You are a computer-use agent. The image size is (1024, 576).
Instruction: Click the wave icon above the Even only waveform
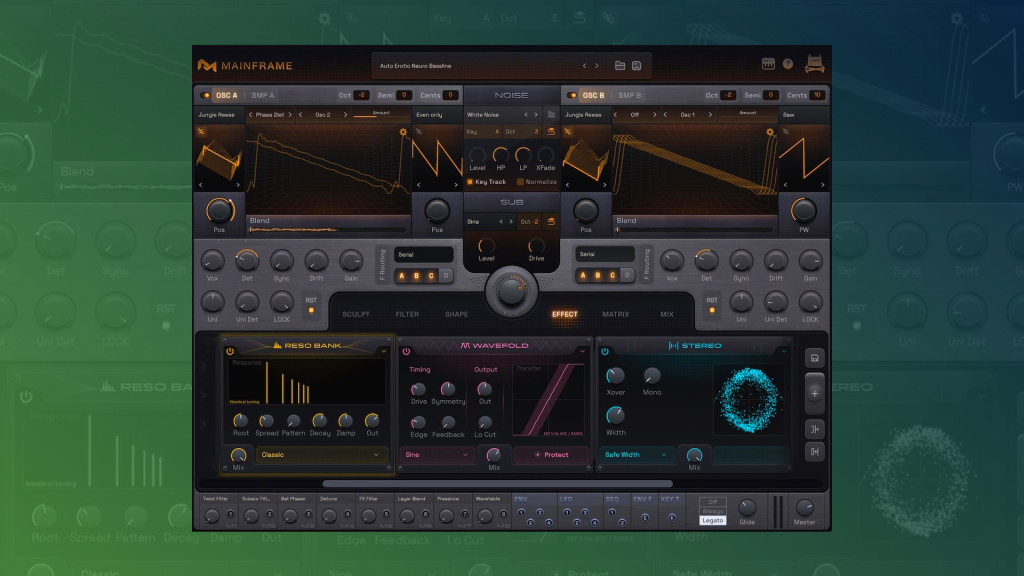[x=419, y=132]
